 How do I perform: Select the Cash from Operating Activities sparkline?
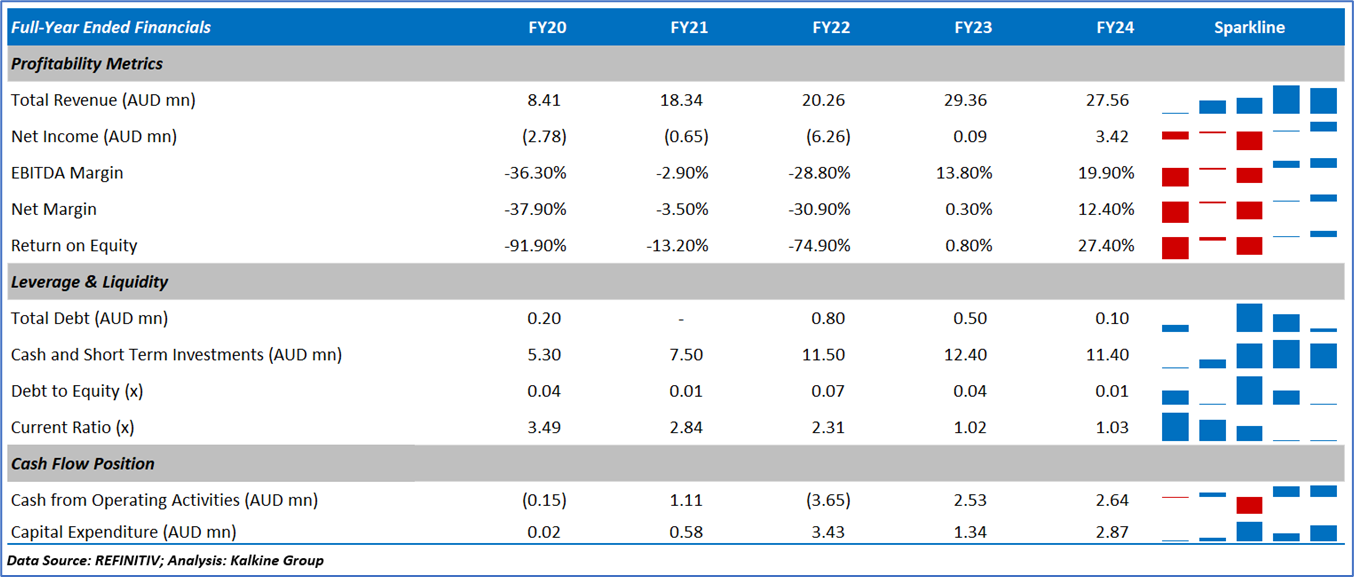pyautogui.click(x=1249, y=500)
